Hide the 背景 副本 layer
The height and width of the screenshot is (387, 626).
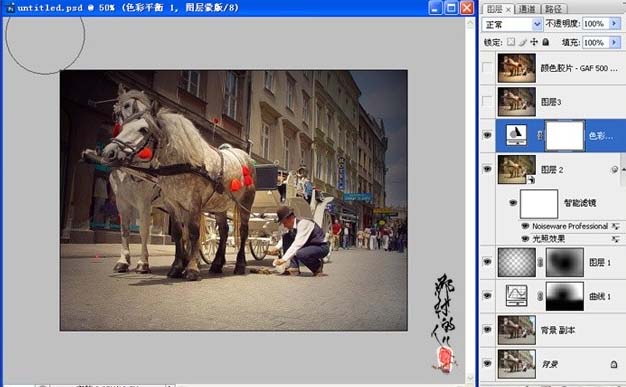(x=487, y=330)
